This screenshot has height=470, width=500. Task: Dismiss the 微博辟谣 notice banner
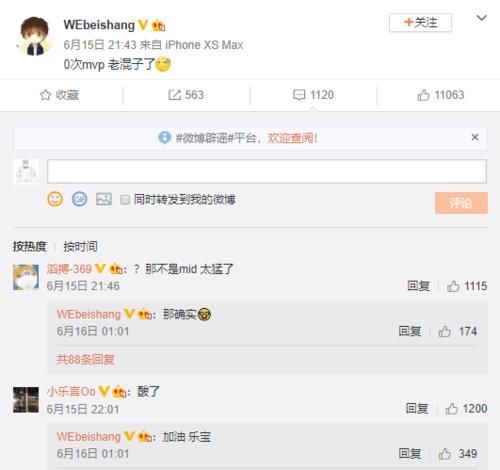pos(475,137)
